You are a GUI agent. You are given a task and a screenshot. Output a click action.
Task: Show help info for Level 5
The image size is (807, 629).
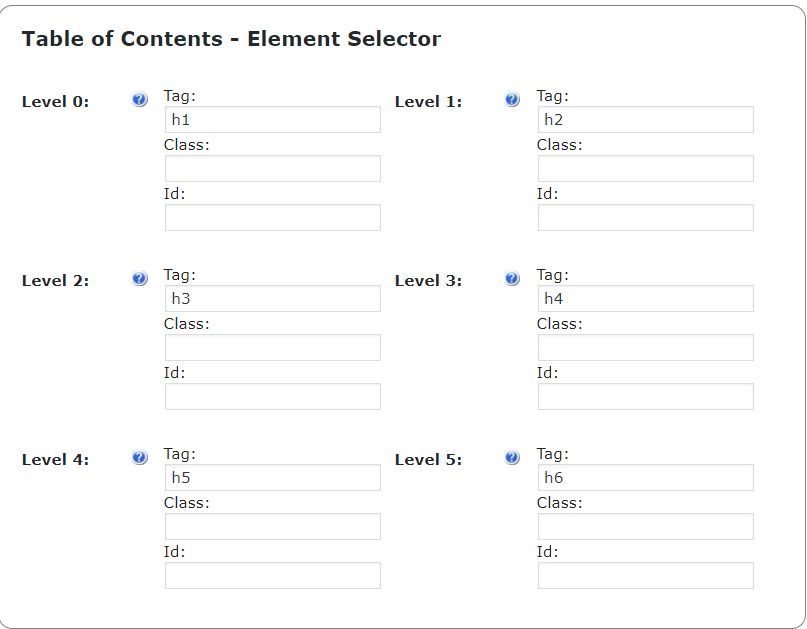(512, 458)
